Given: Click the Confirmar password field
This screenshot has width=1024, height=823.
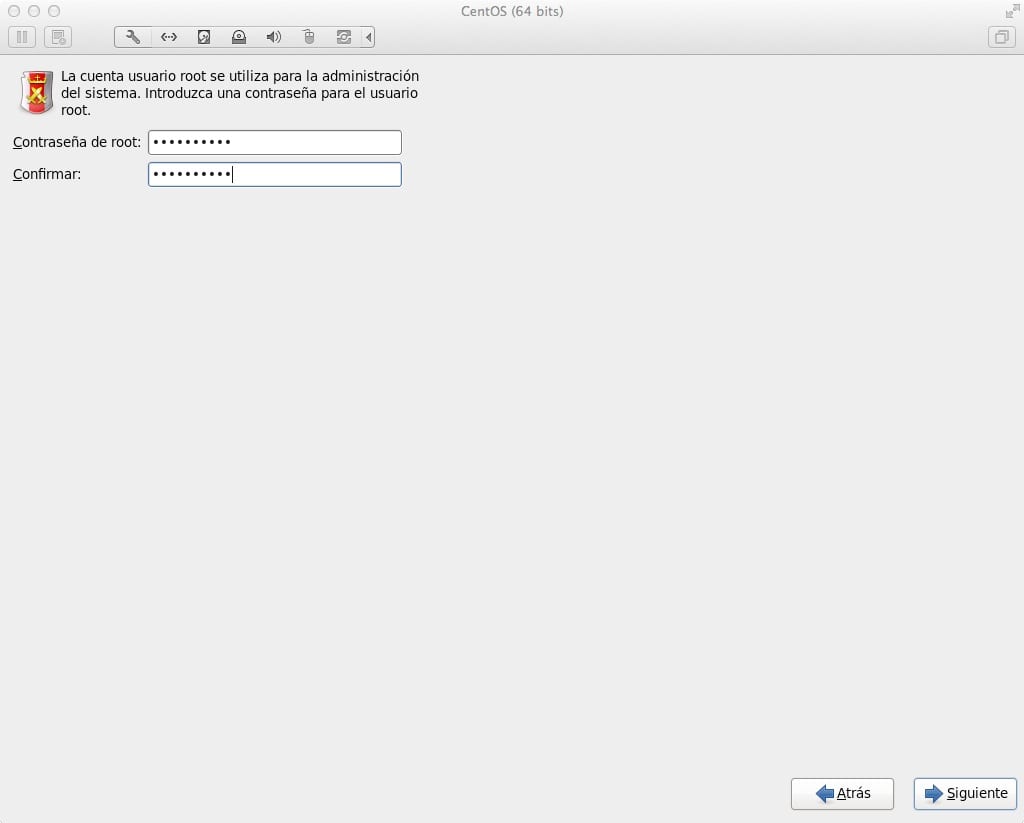Looking at the screenshot, I should [274, 174].
